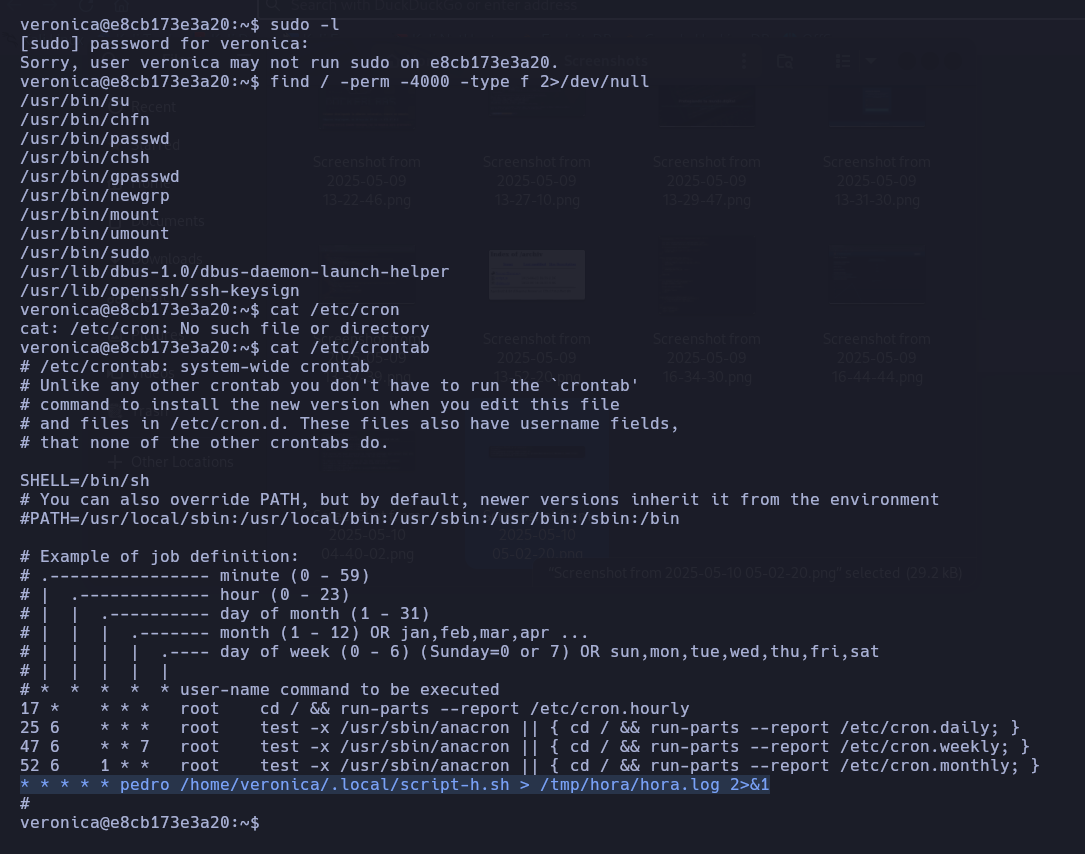Click the new folder icon in header
This screenshot has height=854, width=1085.
[x=785, y=62]
